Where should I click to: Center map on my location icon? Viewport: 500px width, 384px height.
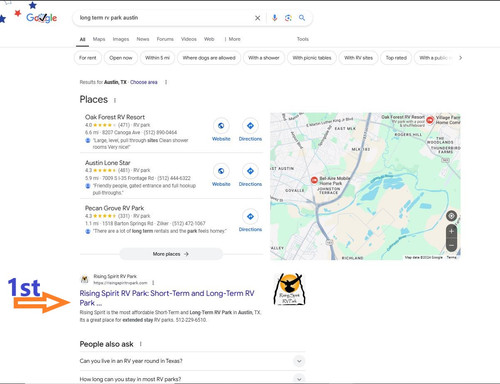[451, 216]
